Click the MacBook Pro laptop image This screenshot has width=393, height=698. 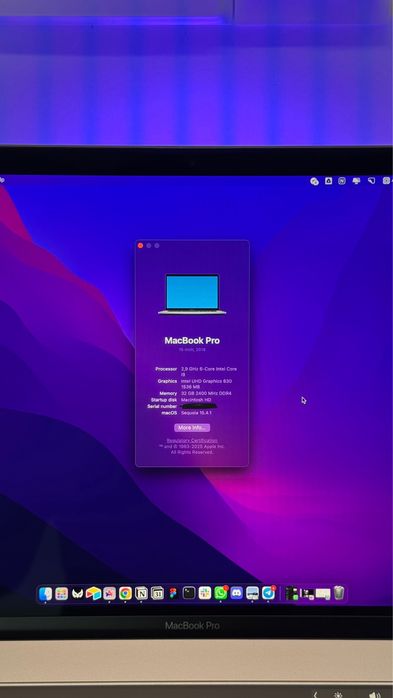[x=192, y=294]
